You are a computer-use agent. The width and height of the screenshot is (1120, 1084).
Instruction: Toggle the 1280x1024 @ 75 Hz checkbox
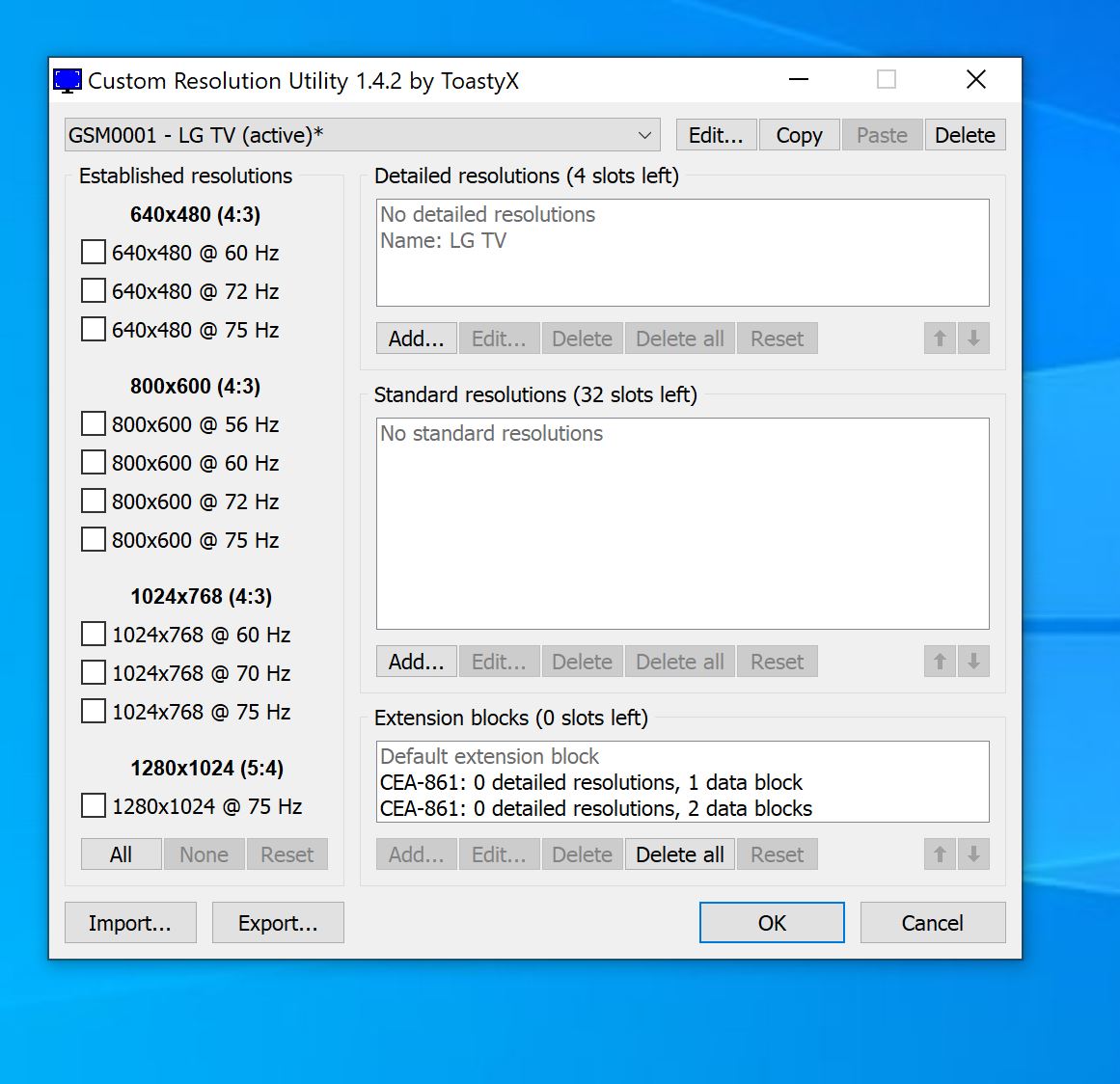[94, 806]
